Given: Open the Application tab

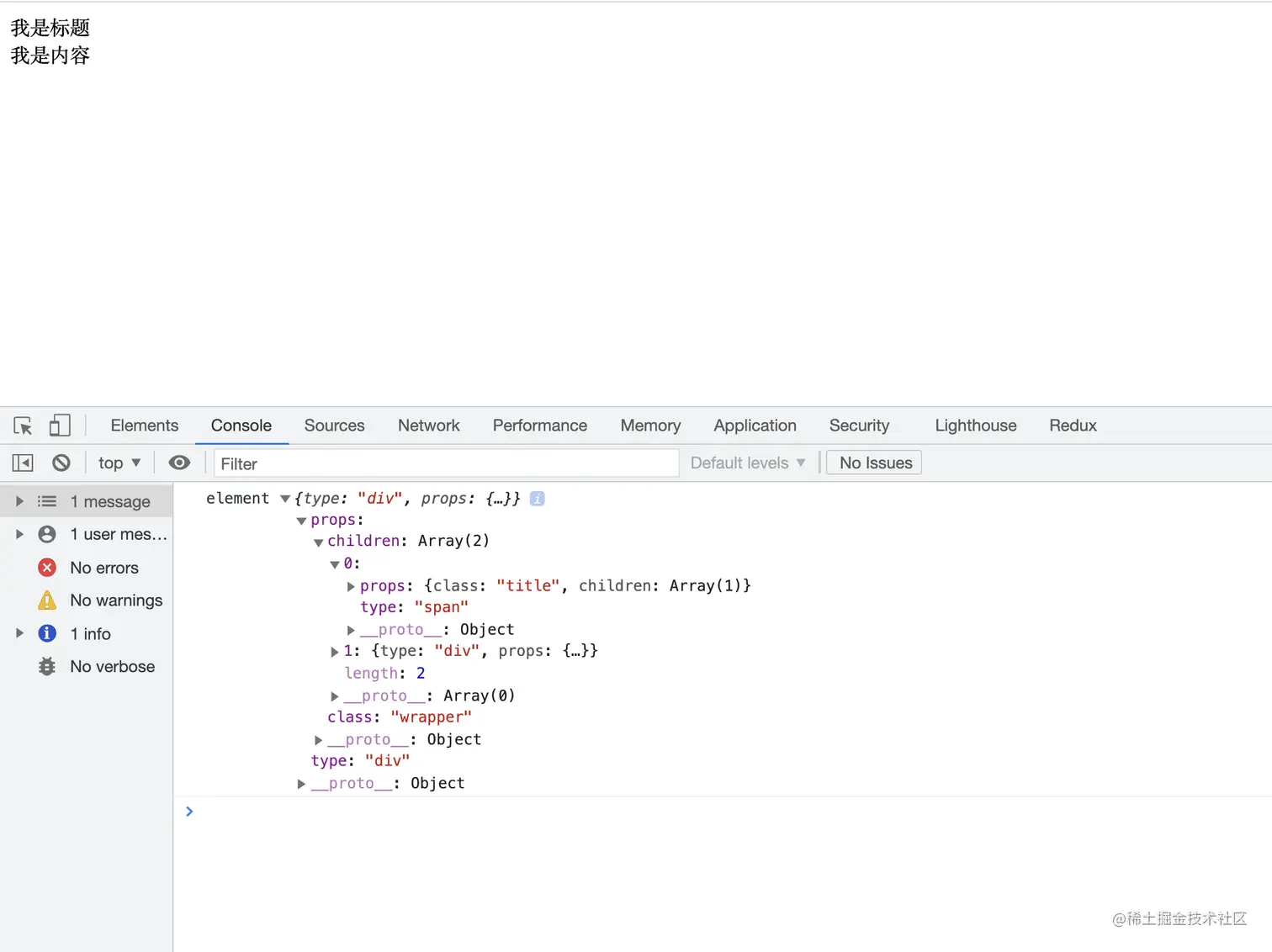Looking at the screenshot, I should [755, 426].
